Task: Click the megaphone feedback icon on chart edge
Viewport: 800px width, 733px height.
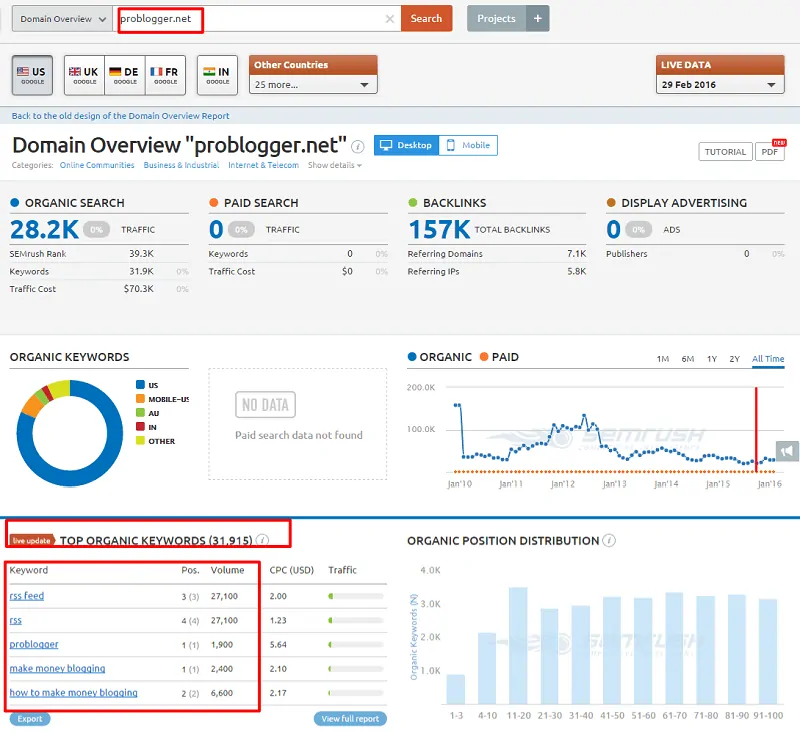Action: [x=787, y=451]
